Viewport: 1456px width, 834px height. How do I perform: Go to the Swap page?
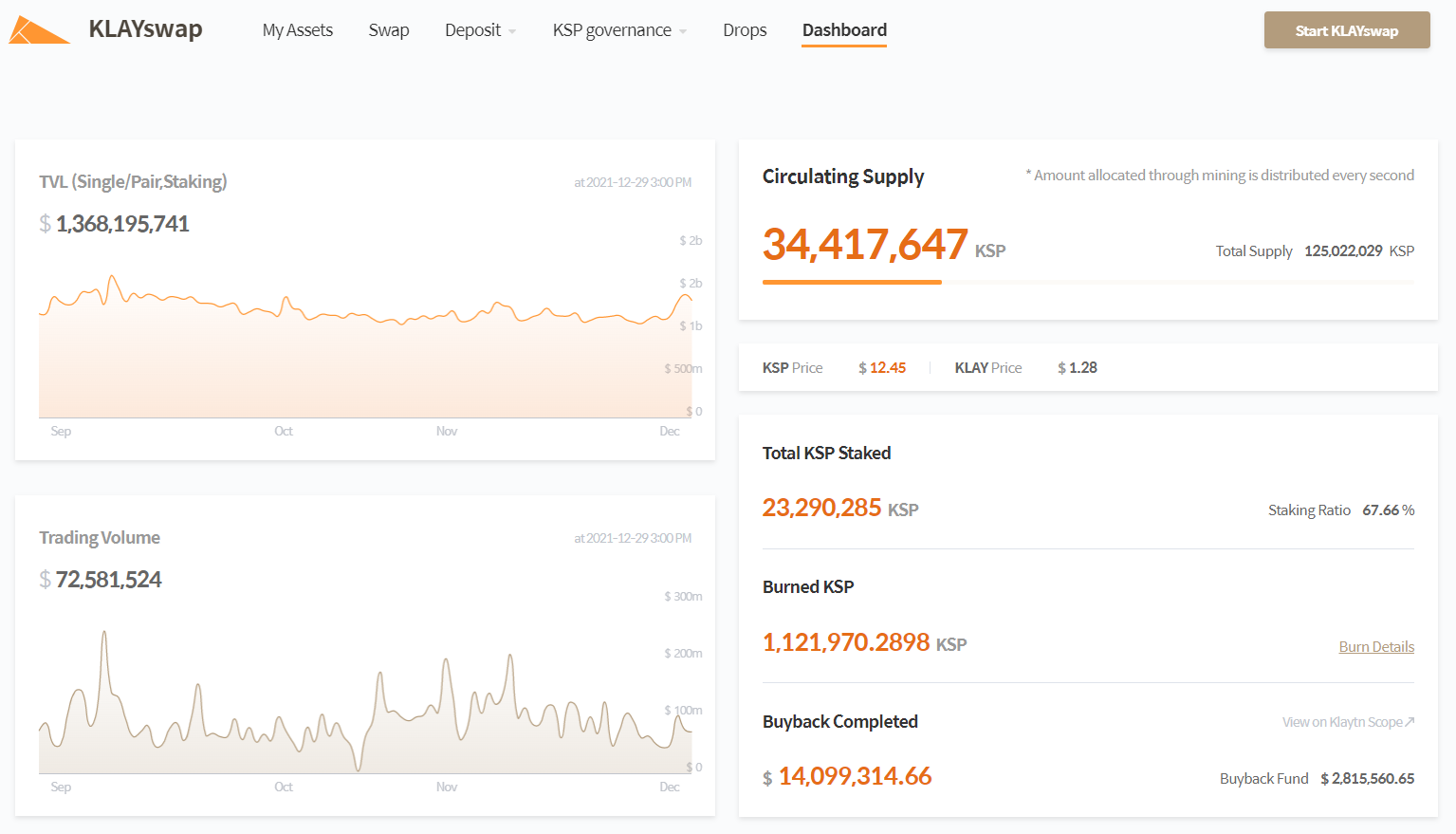[x=389, y=30]
